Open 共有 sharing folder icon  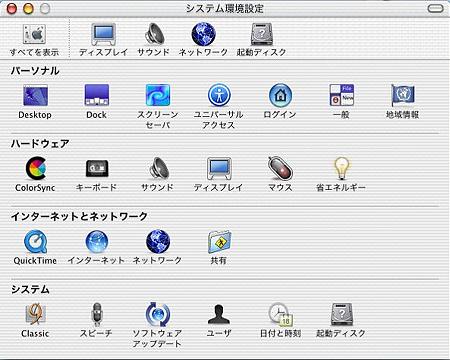219,242
